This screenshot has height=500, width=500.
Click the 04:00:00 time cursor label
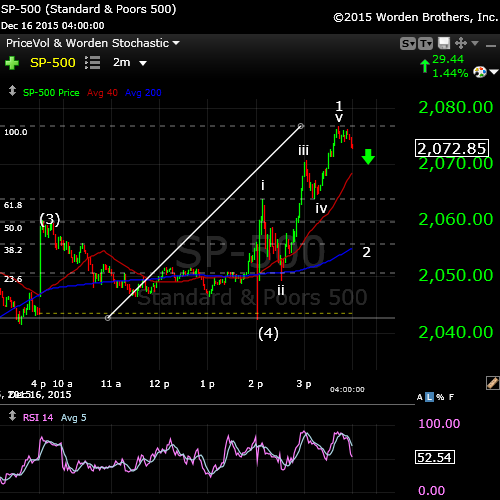click(347, 390)
